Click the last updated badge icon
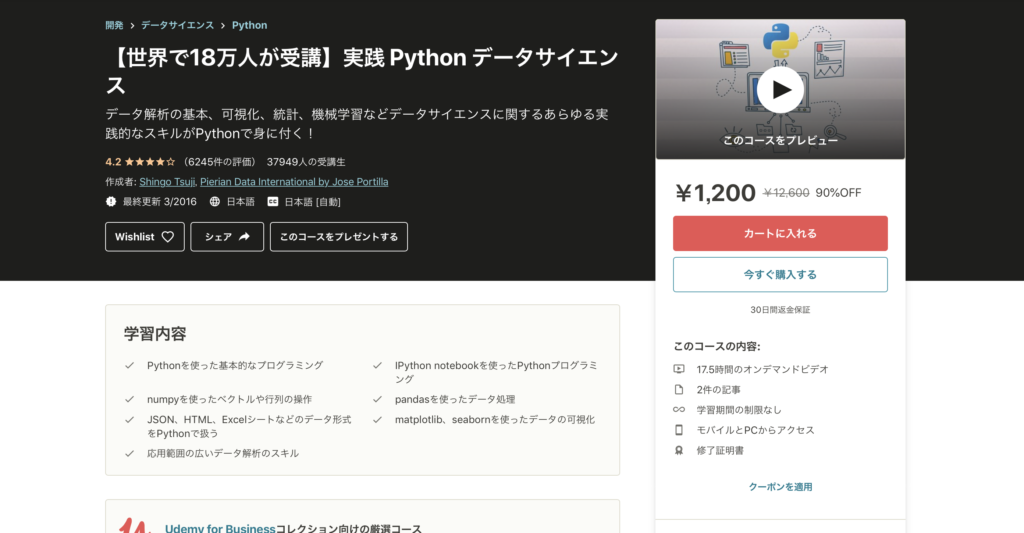The image size is (1024, 533). 111,201
